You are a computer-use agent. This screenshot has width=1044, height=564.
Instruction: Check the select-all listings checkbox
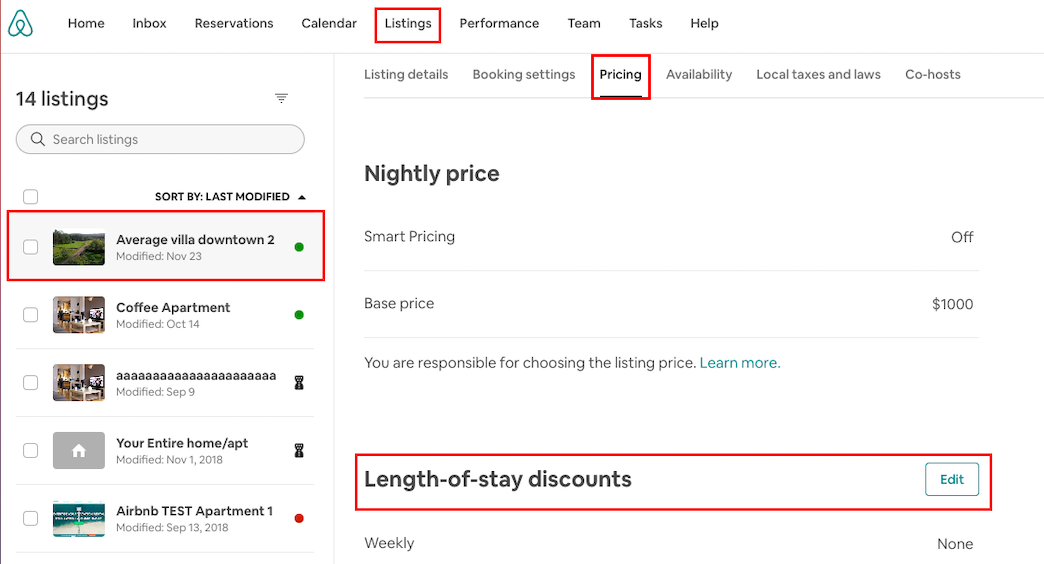(x=31, y=196)
